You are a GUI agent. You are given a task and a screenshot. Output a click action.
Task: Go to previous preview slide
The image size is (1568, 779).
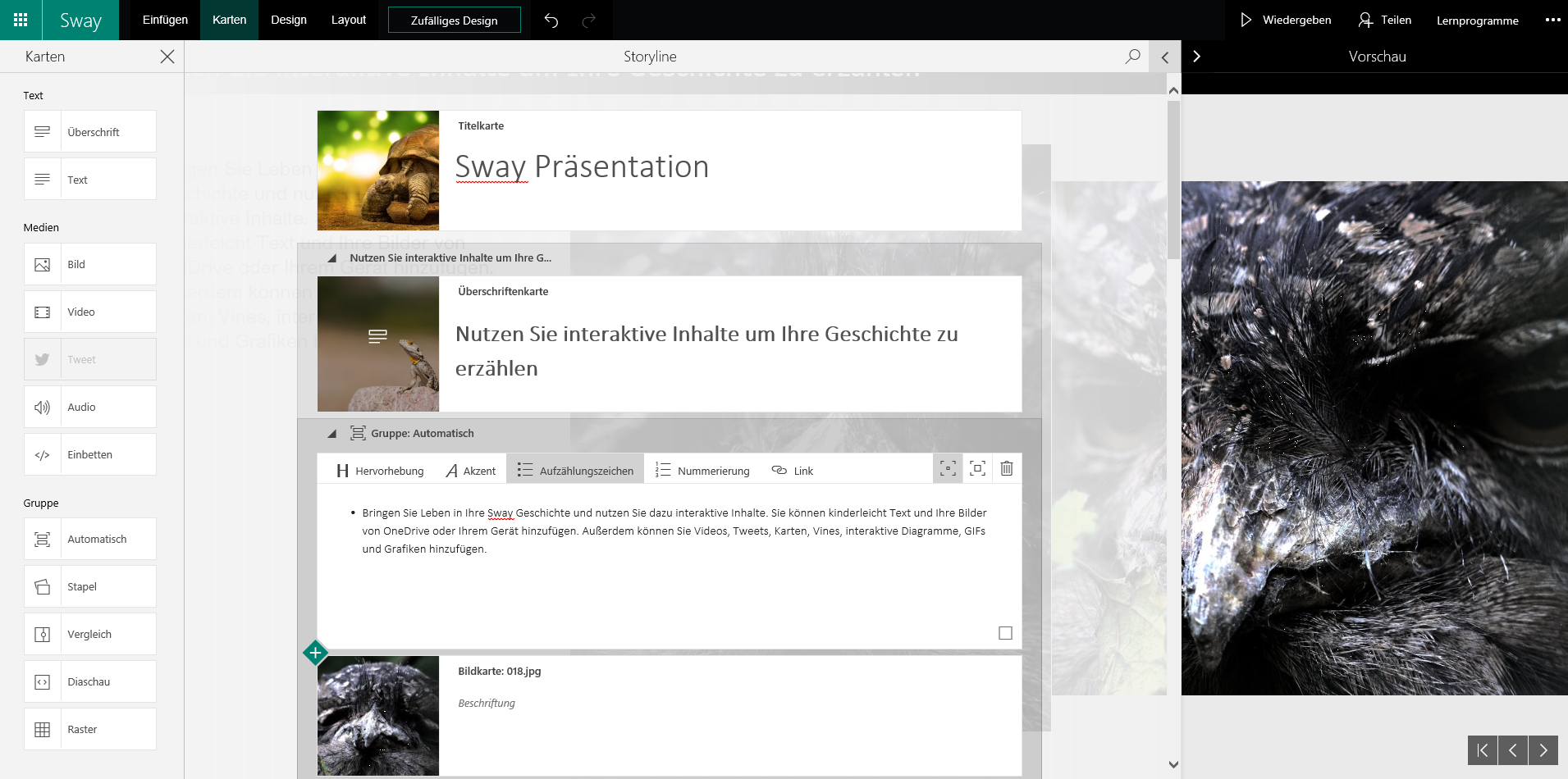click(x=1513, y=749)
